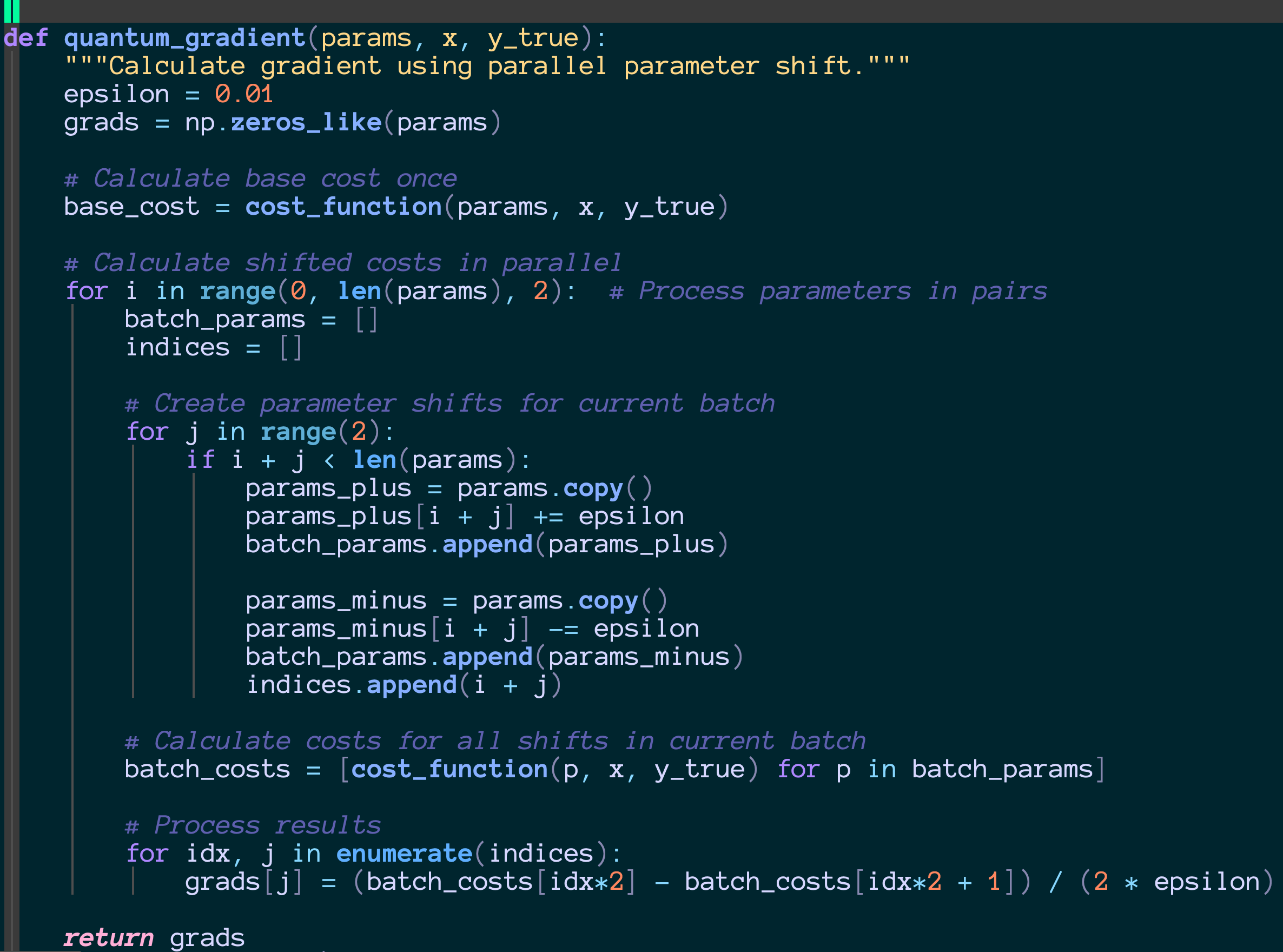Click the 'Process parameters in pairs' comment

point(828,291)
